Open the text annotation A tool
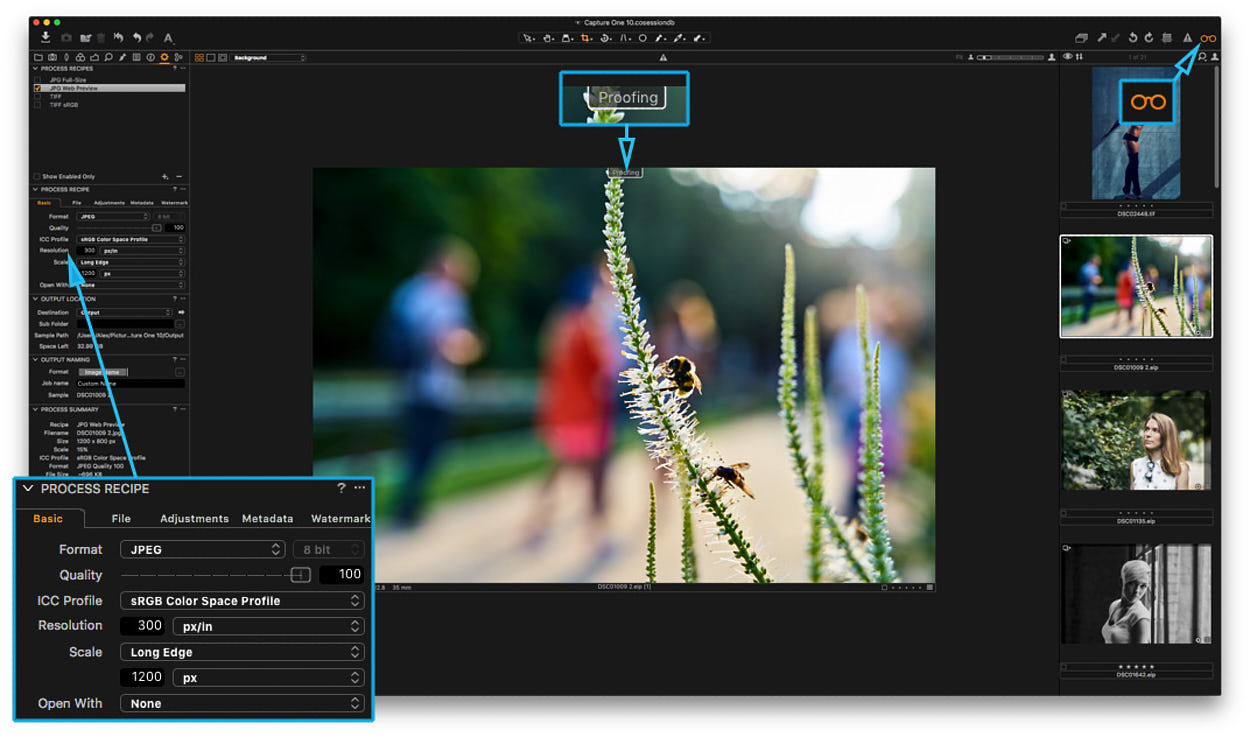This screenshot has height=737, width=1250. coord(168,38)
